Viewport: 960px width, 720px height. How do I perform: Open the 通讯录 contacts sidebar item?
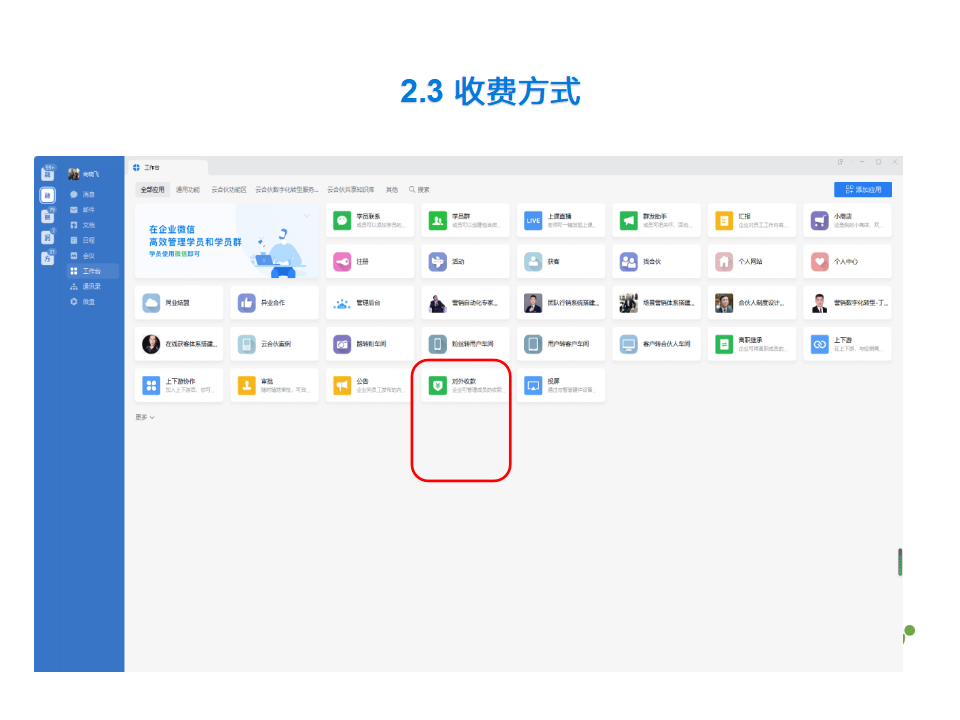pyautogui.click(x=86, y=286)
